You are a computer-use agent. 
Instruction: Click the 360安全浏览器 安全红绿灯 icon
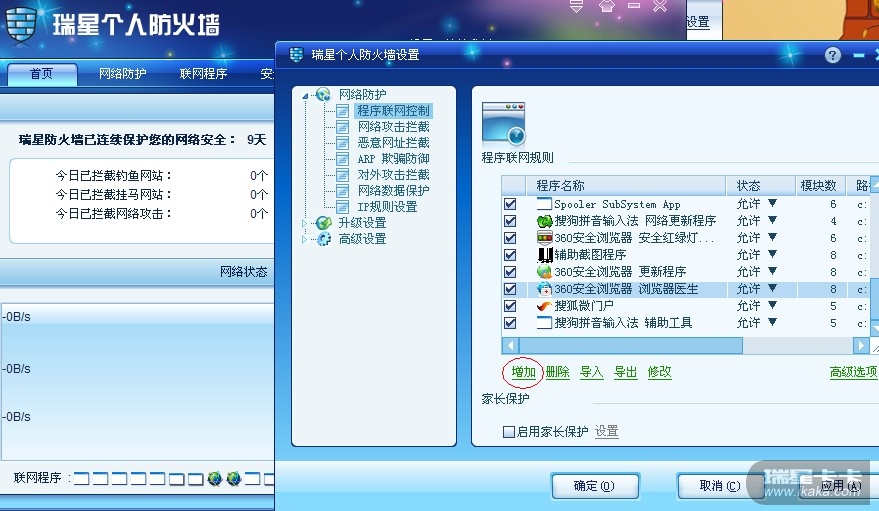(x=544, y=238)
